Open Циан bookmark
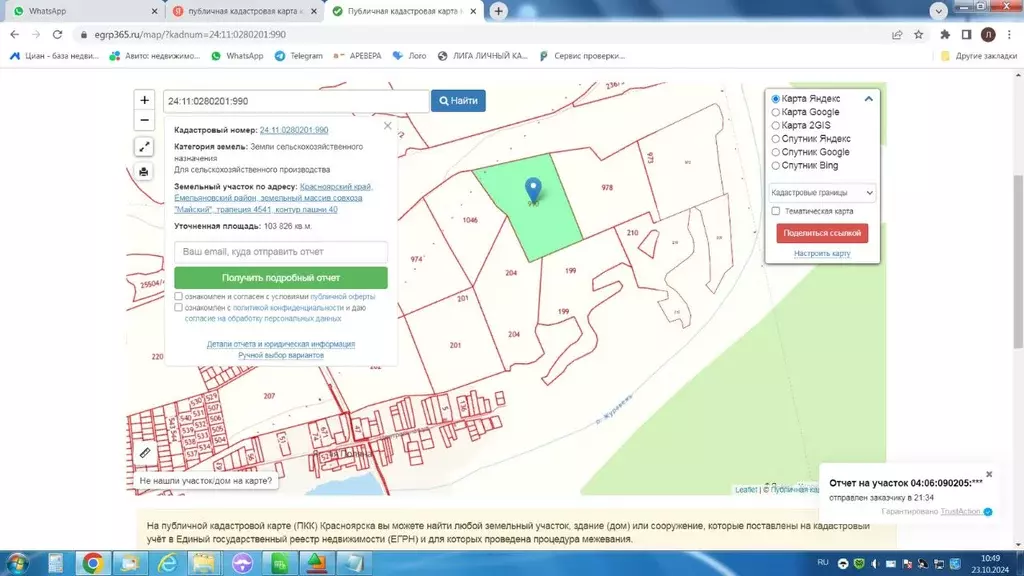This screenshot has height=576, width=1024. click(54, 56)
